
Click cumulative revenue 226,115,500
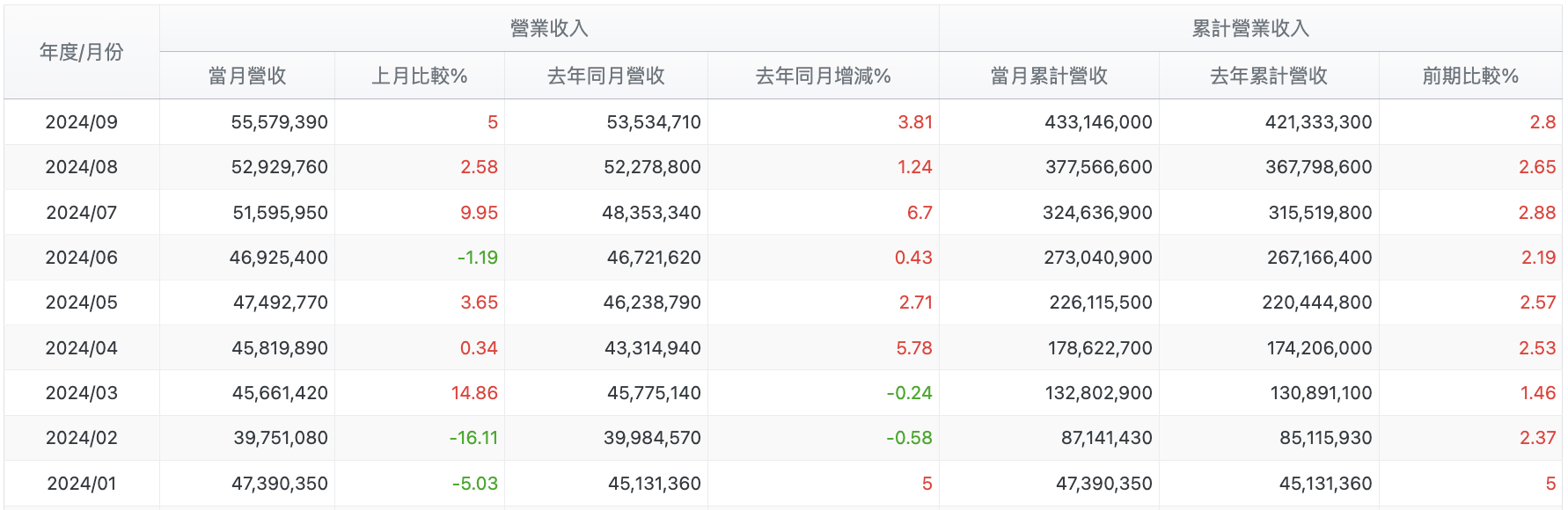(1101, 302)
